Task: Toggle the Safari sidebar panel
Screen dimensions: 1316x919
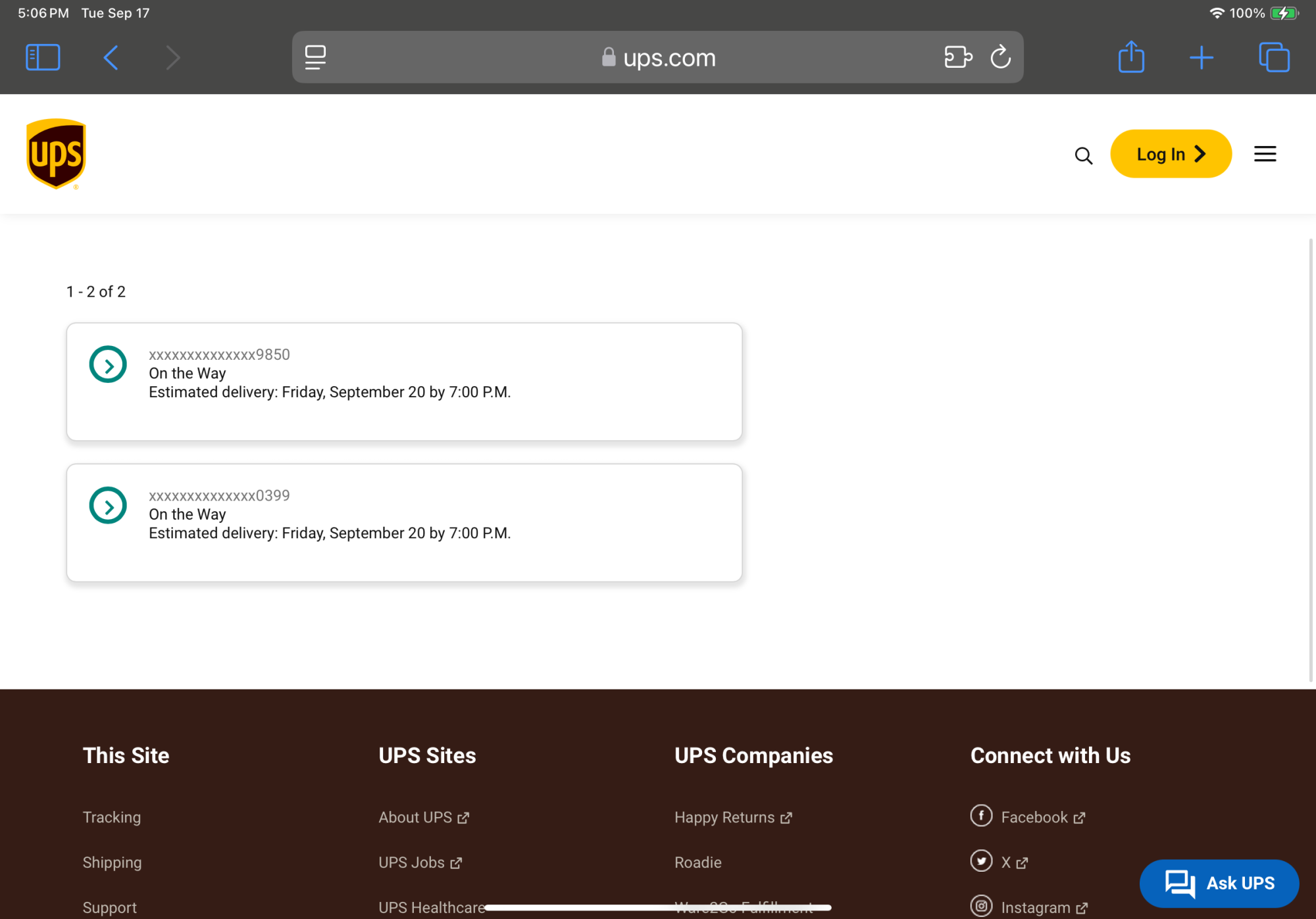Action: pyautogui.click(x=43, y=57)
